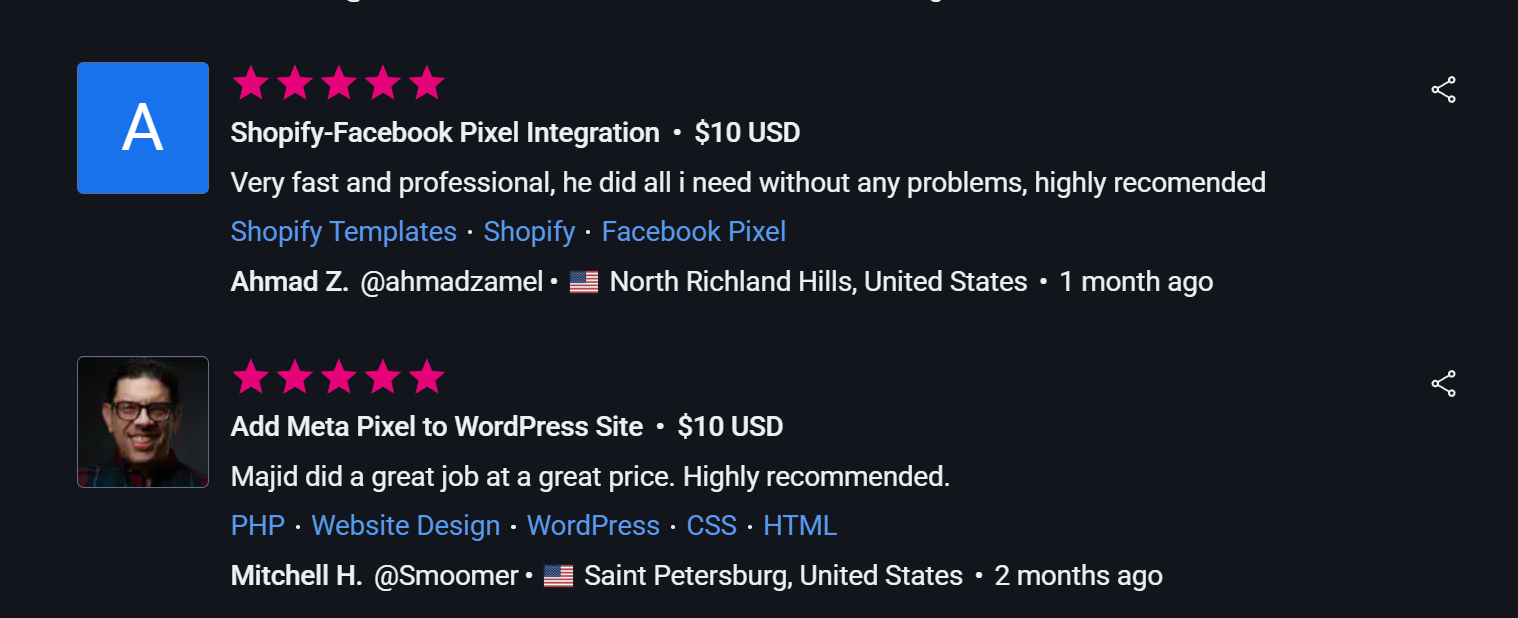Open the Add Meta Pixel to WordPress Site project

[437, 427]
